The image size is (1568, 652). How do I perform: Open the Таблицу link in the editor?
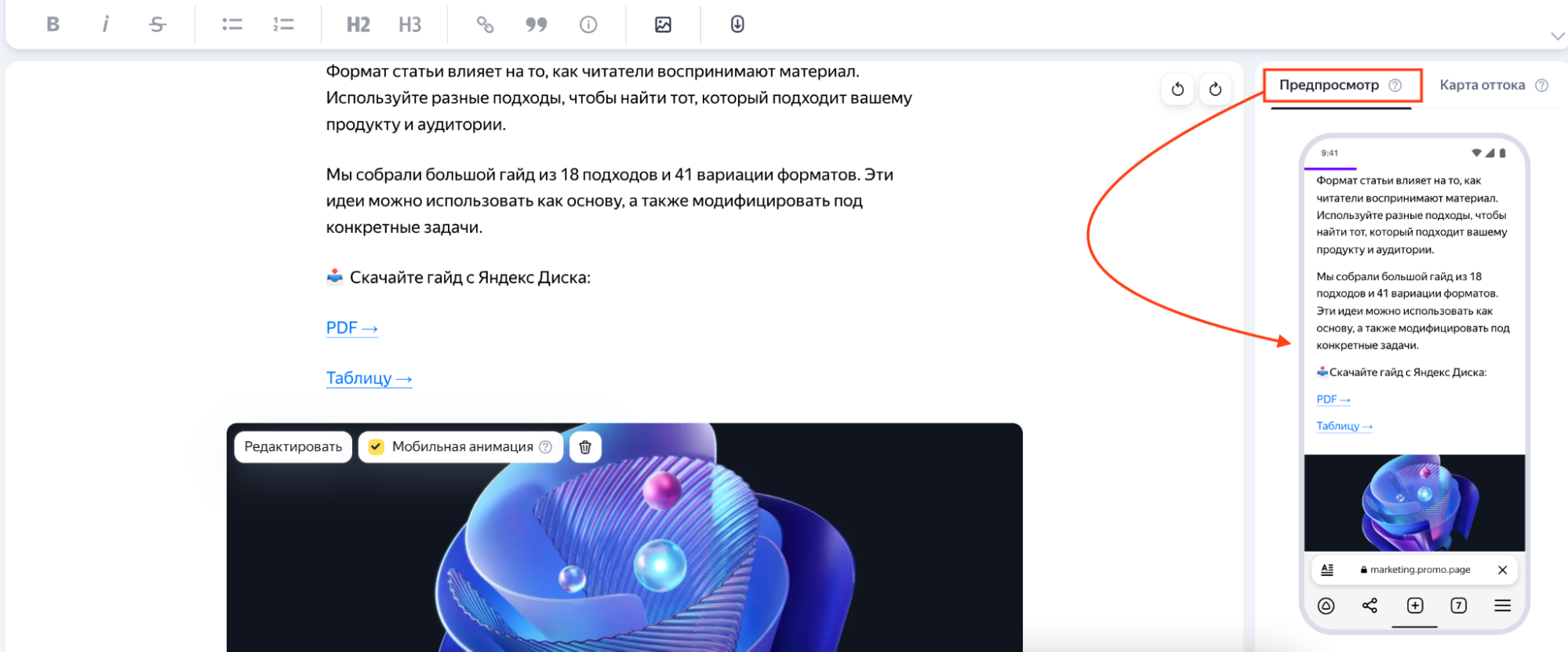[x=369, y=378]
